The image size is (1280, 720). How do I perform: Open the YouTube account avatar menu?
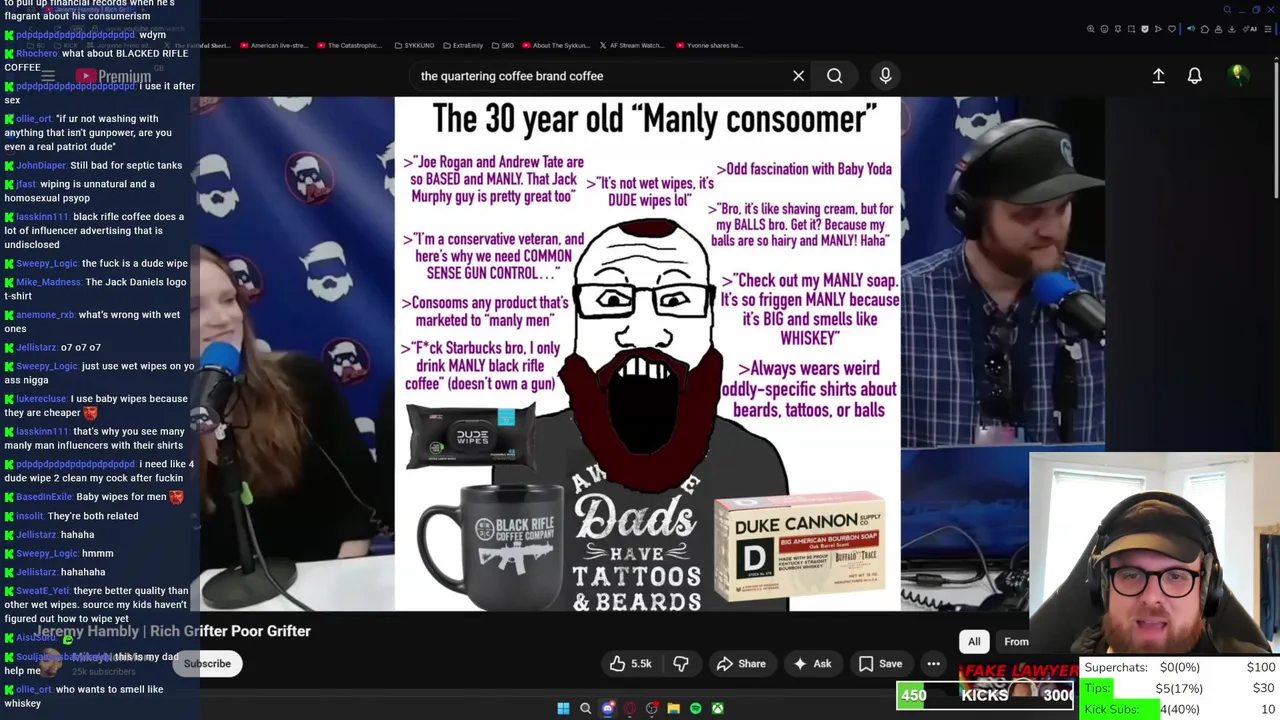tap(1238, 75)
